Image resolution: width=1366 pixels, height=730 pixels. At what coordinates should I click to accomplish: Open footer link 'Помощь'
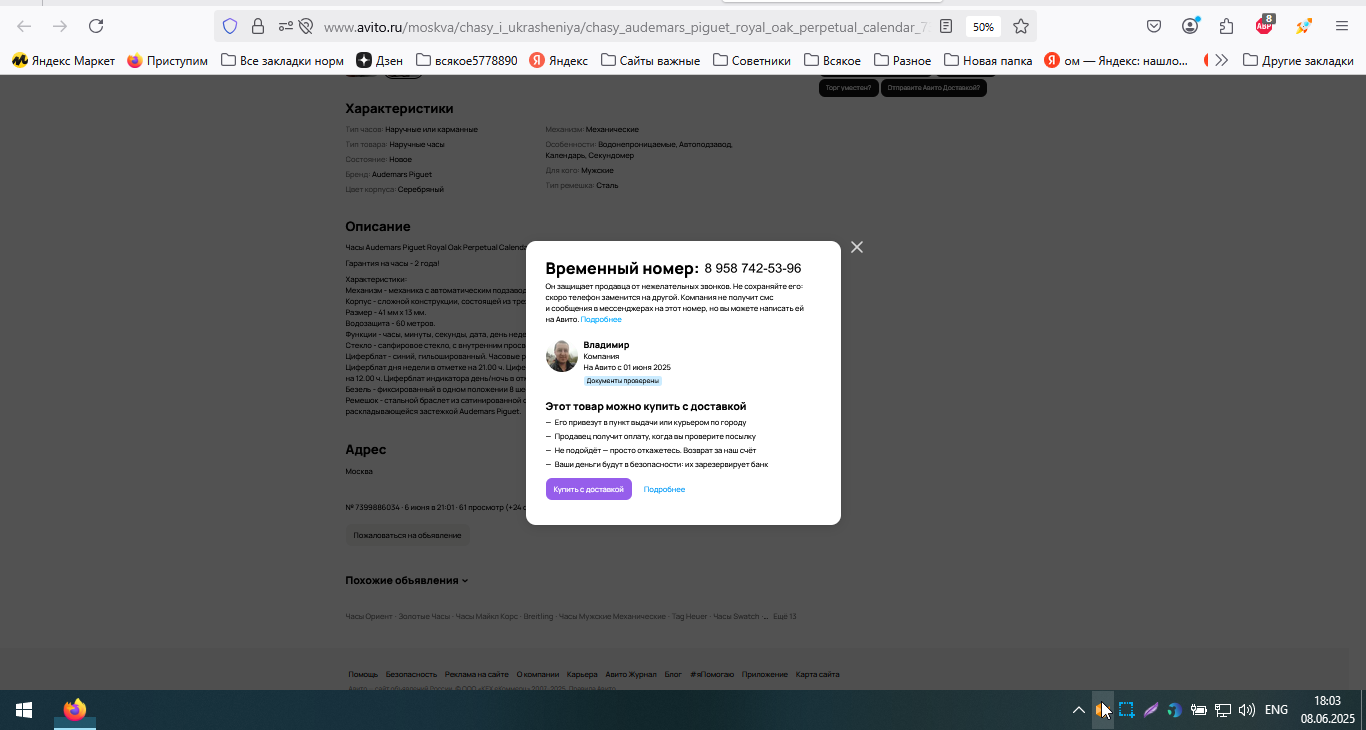(x=363, y=674)
